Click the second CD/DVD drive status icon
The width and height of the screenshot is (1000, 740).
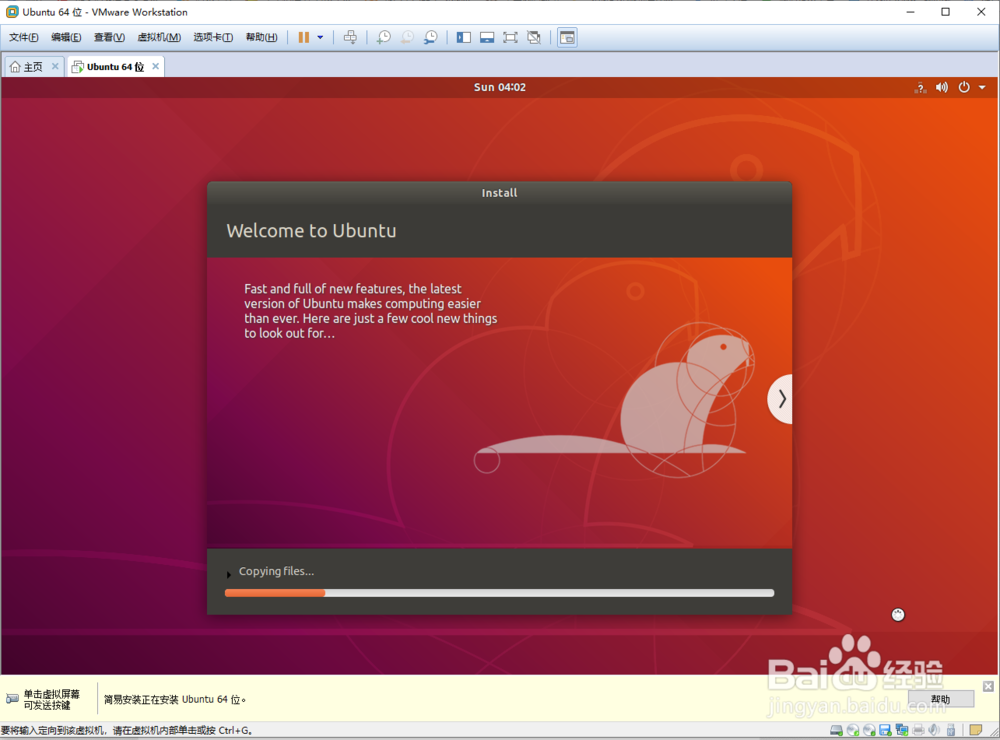pos(869,730)
